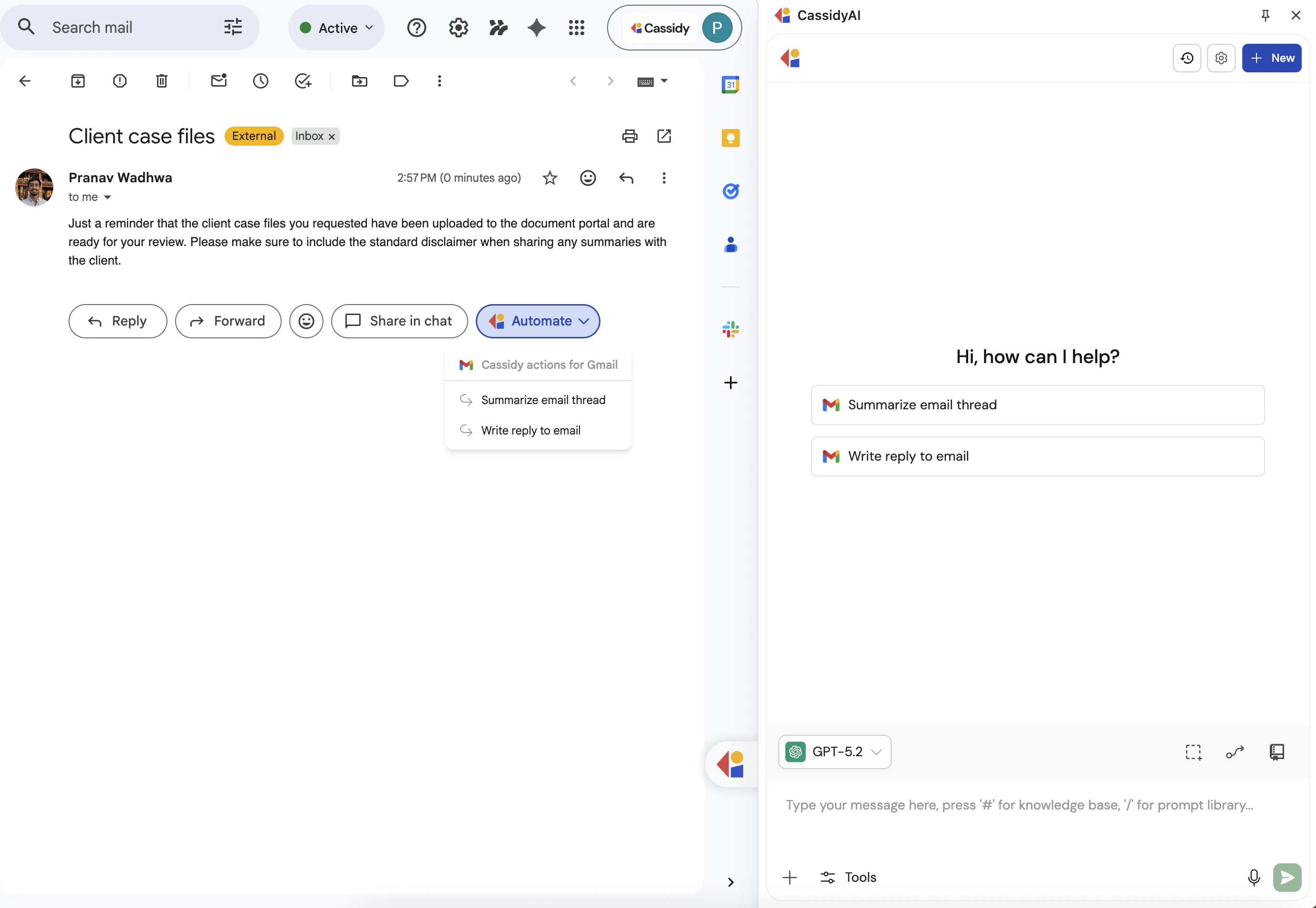Open Google Keep in the side panel

pos(730,138)
